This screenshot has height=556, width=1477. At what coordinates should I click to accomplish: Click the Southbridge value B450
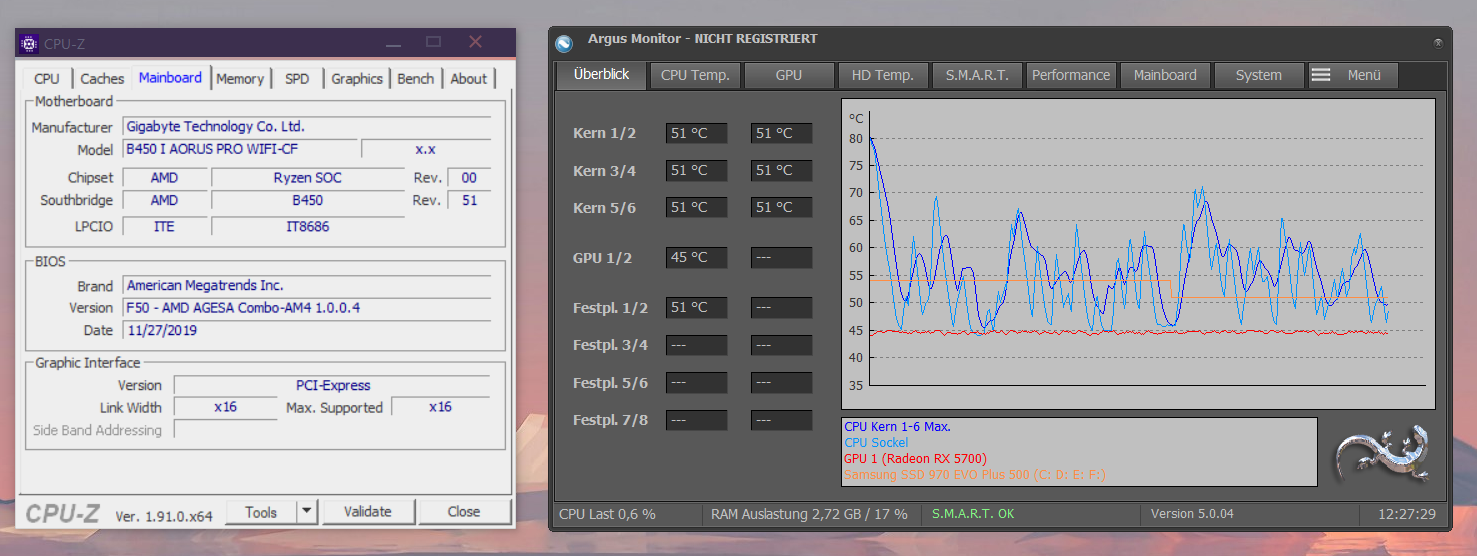(x=307, y=200)
